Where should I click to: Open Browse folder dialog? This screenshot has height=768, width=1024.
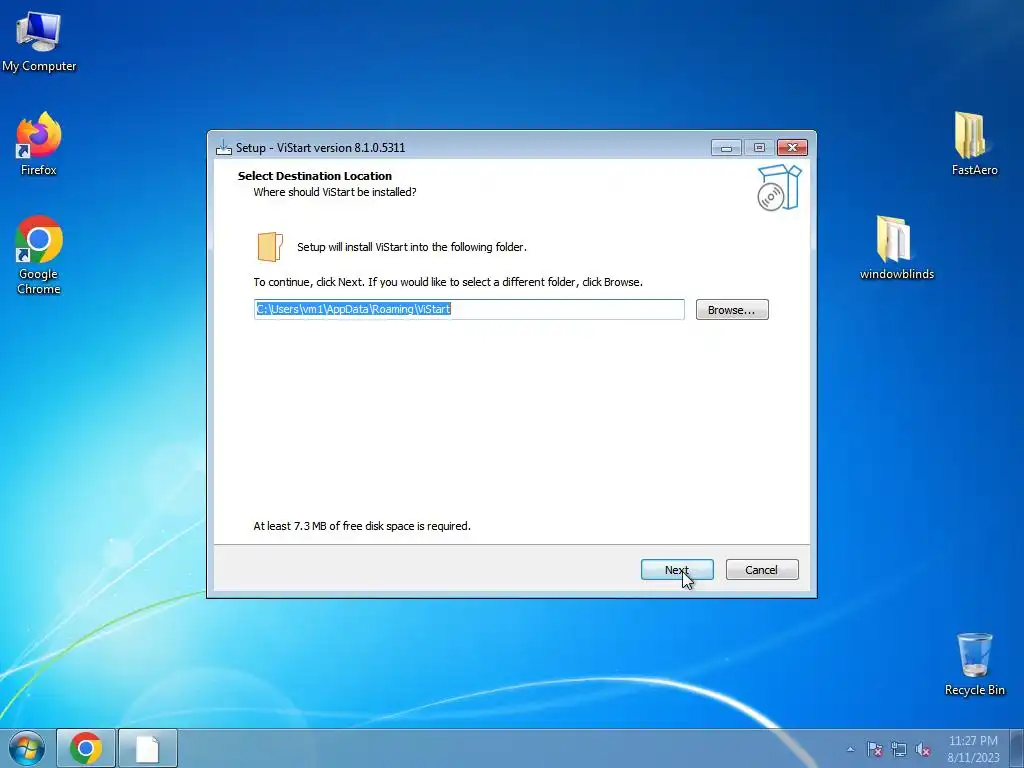tap(731, 310)
